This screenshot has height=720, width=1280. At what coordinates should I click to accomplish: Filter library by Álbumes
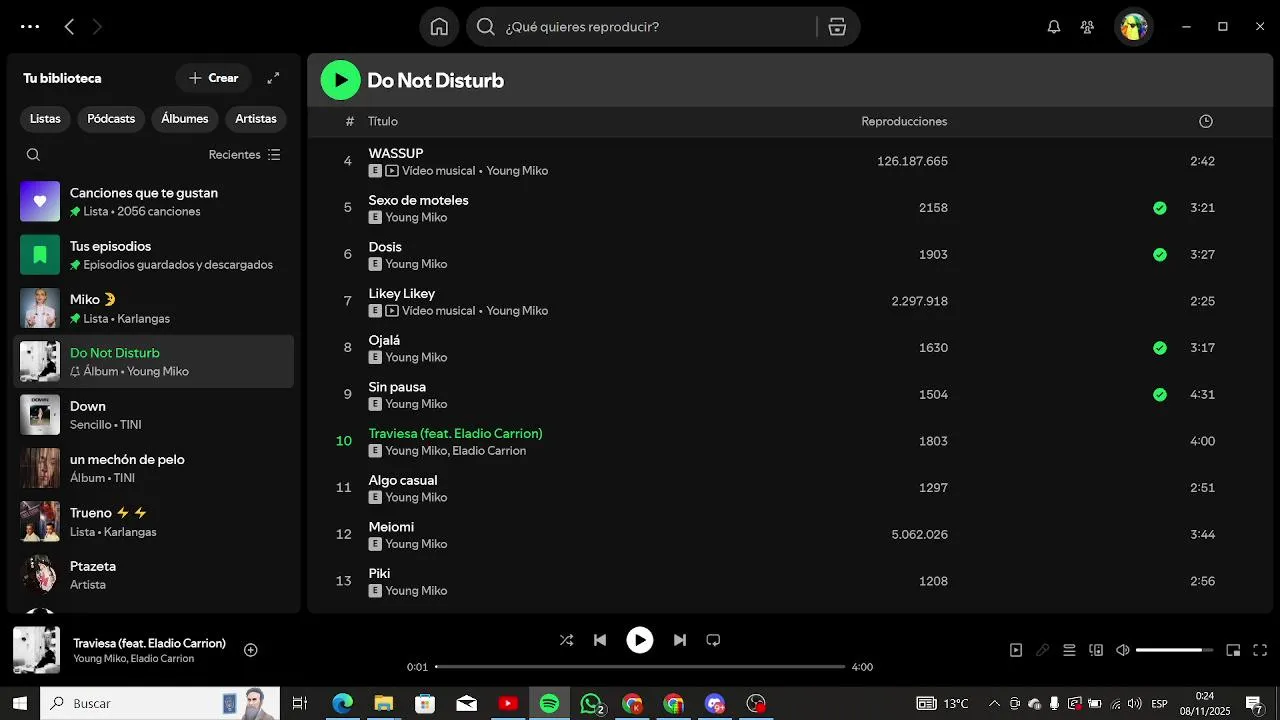tap(185, 119)
